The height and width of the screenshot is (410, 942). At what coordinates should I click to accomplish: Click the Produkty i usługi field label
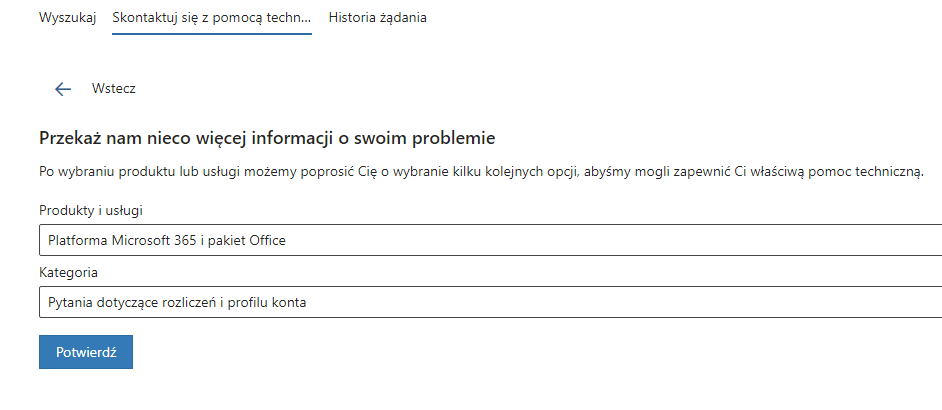coord(91,210)
